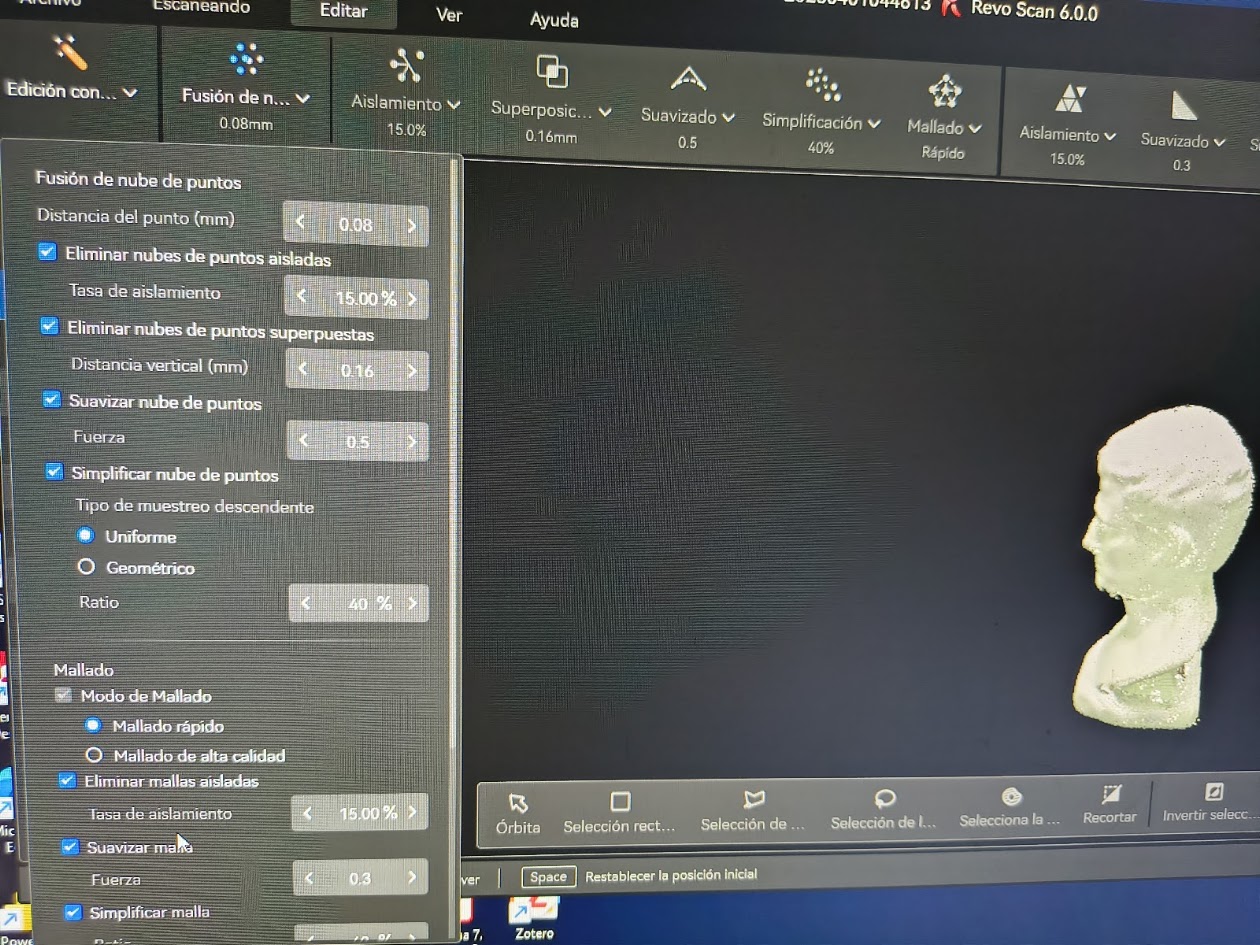Open the Escaneando tab

coord(201,7)
